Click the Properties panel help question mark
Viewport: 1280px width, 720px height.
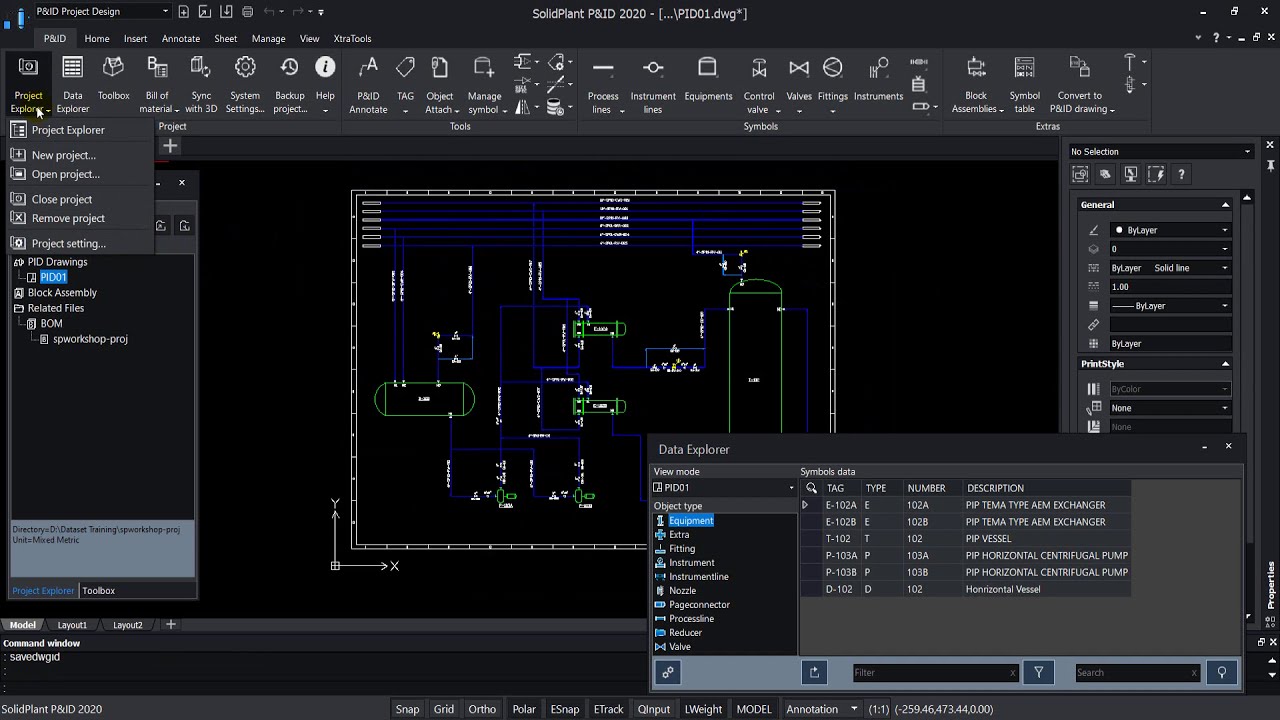click(x=1181, y=174)
